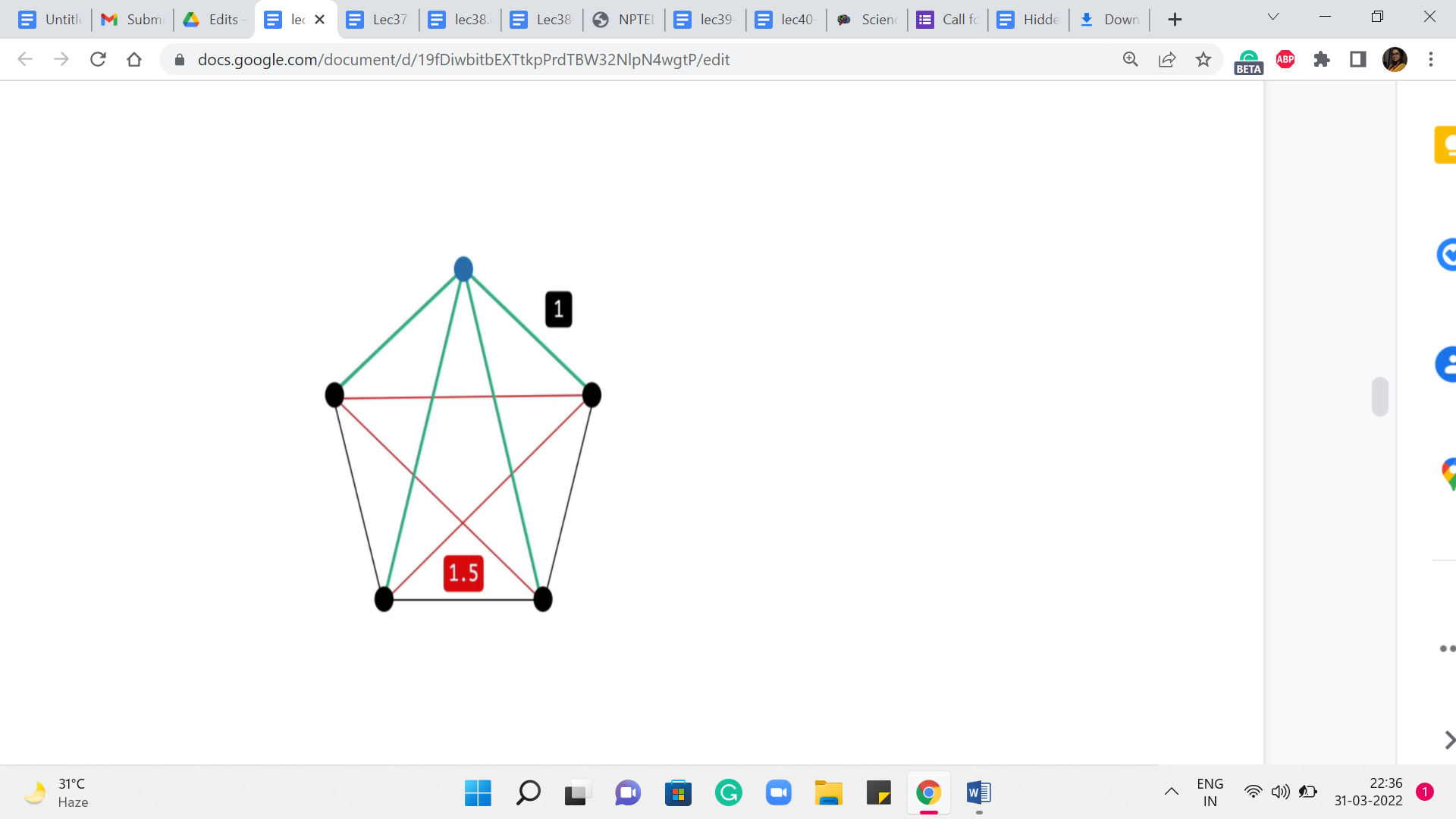
Task: Show hidden system tray icons
Action: (x=1171, y=792)
